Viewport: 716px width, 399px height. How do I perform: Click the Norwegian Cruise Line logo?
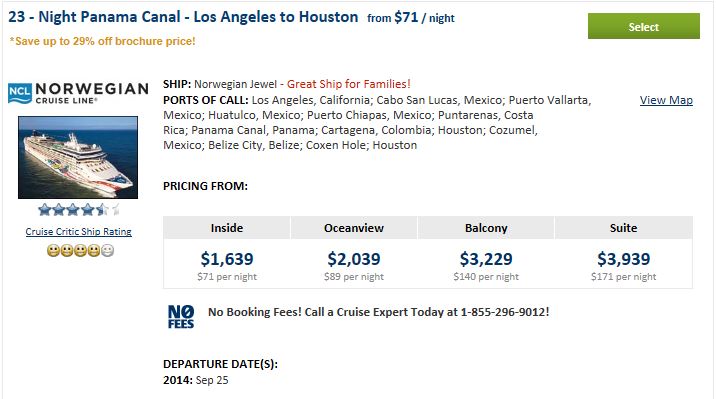click(x=78, y=93)
